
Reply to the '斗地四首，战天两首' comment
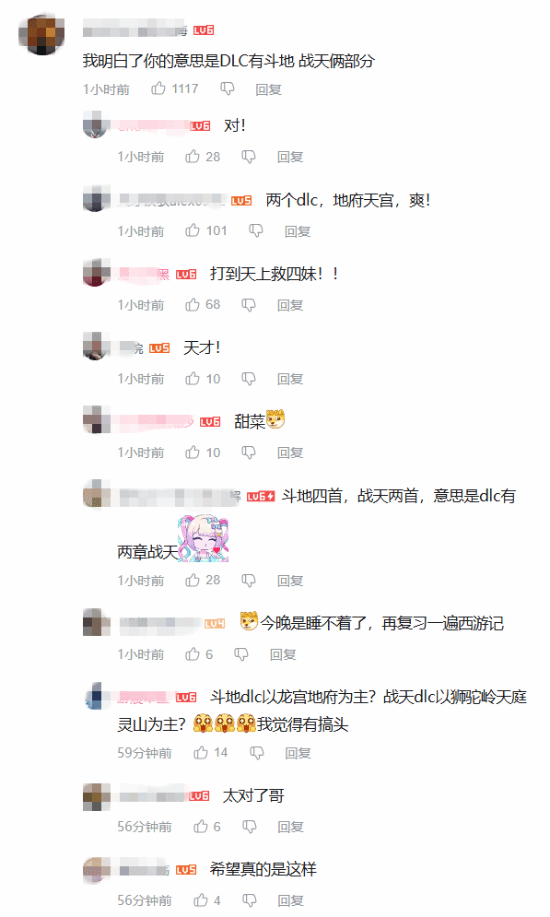point(290,581)
